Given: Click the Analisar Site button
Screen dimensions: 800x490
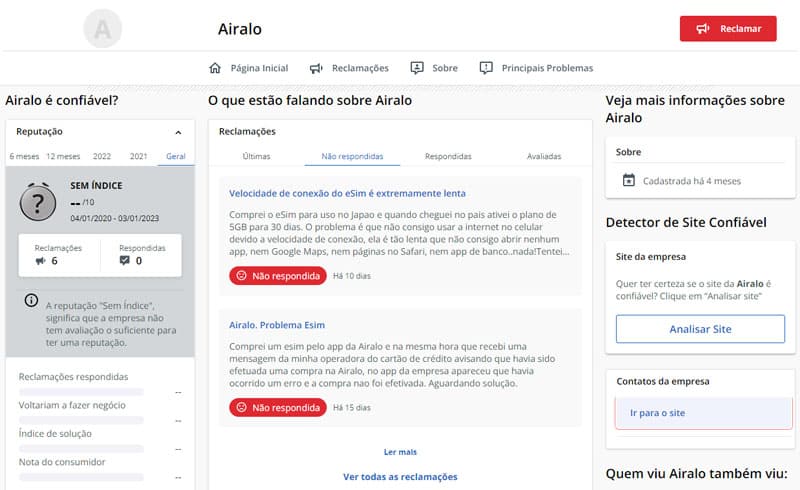Looking at the screenshot, I should point(700,329).
